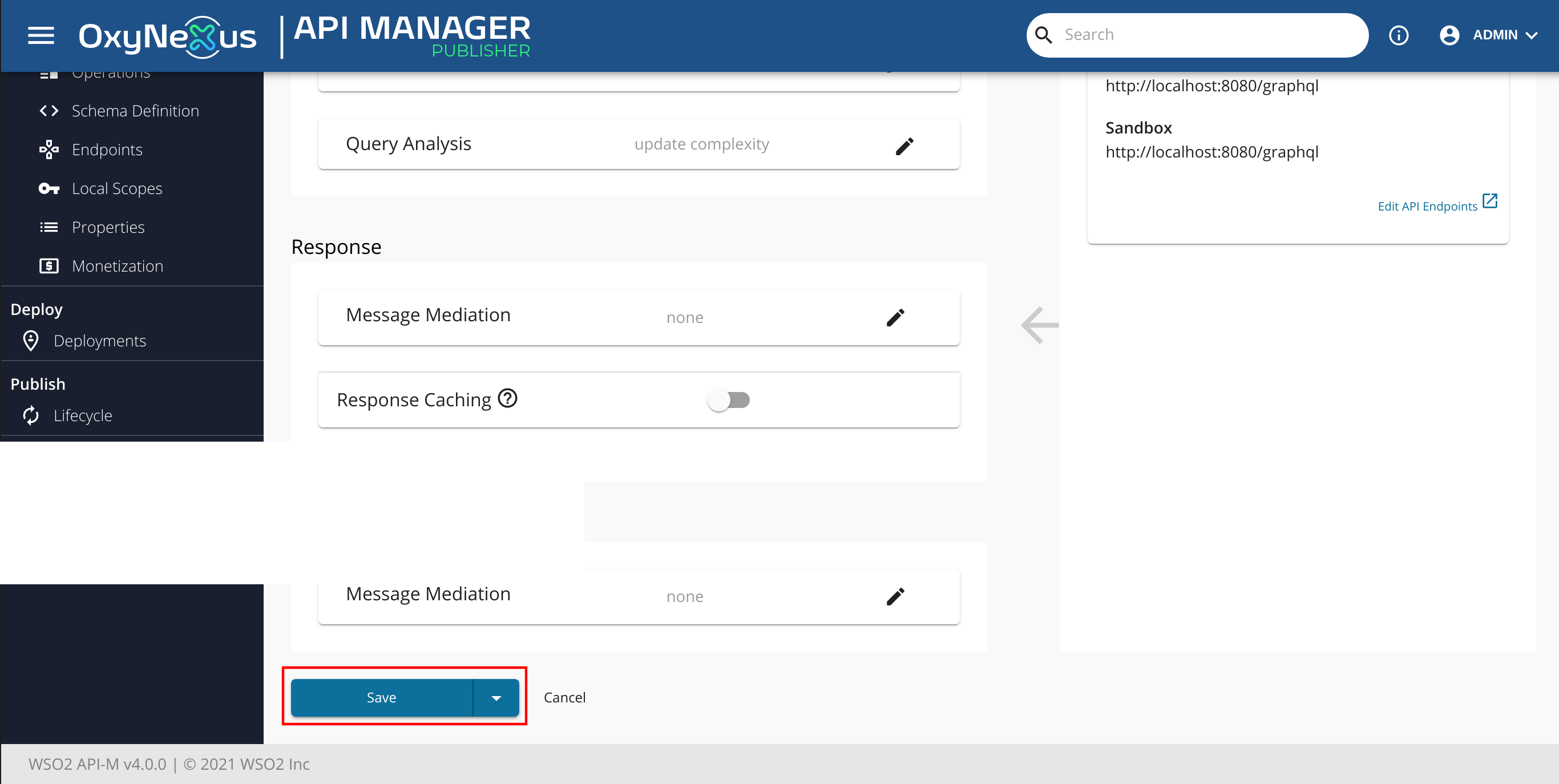
Task: Click the external link icon by Edit API Endpoints
Action: click(1489, 201)
